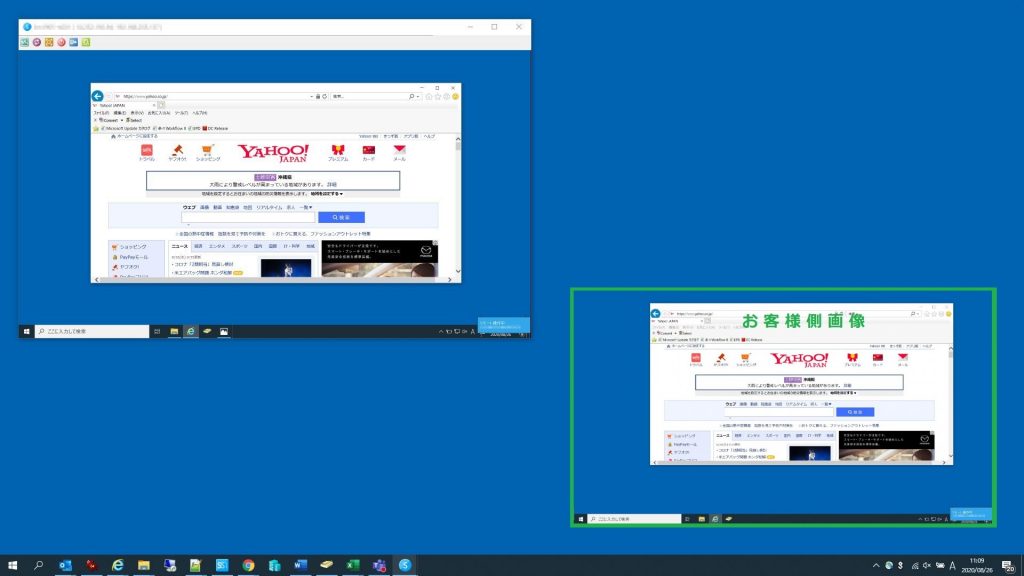Click ホームページに設定する link in remote viewer
Image resolution: width=1024 pixels, height=576 pixels.
tap(135, 136)
